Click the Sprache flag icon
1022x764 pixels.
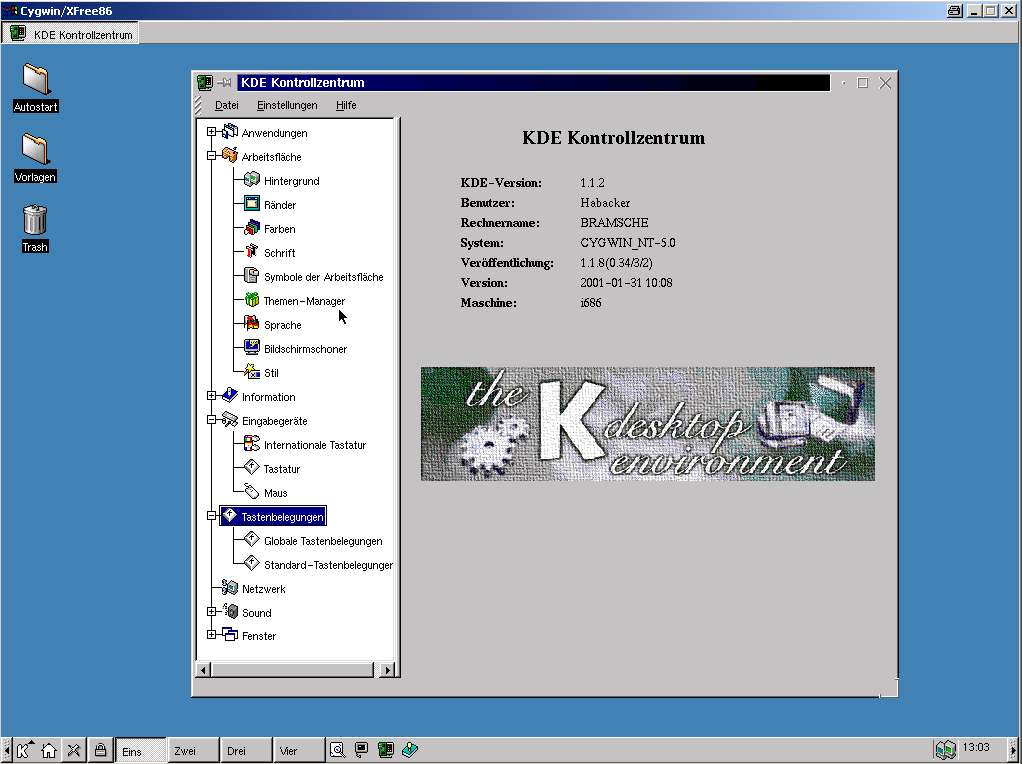[252, 325]
